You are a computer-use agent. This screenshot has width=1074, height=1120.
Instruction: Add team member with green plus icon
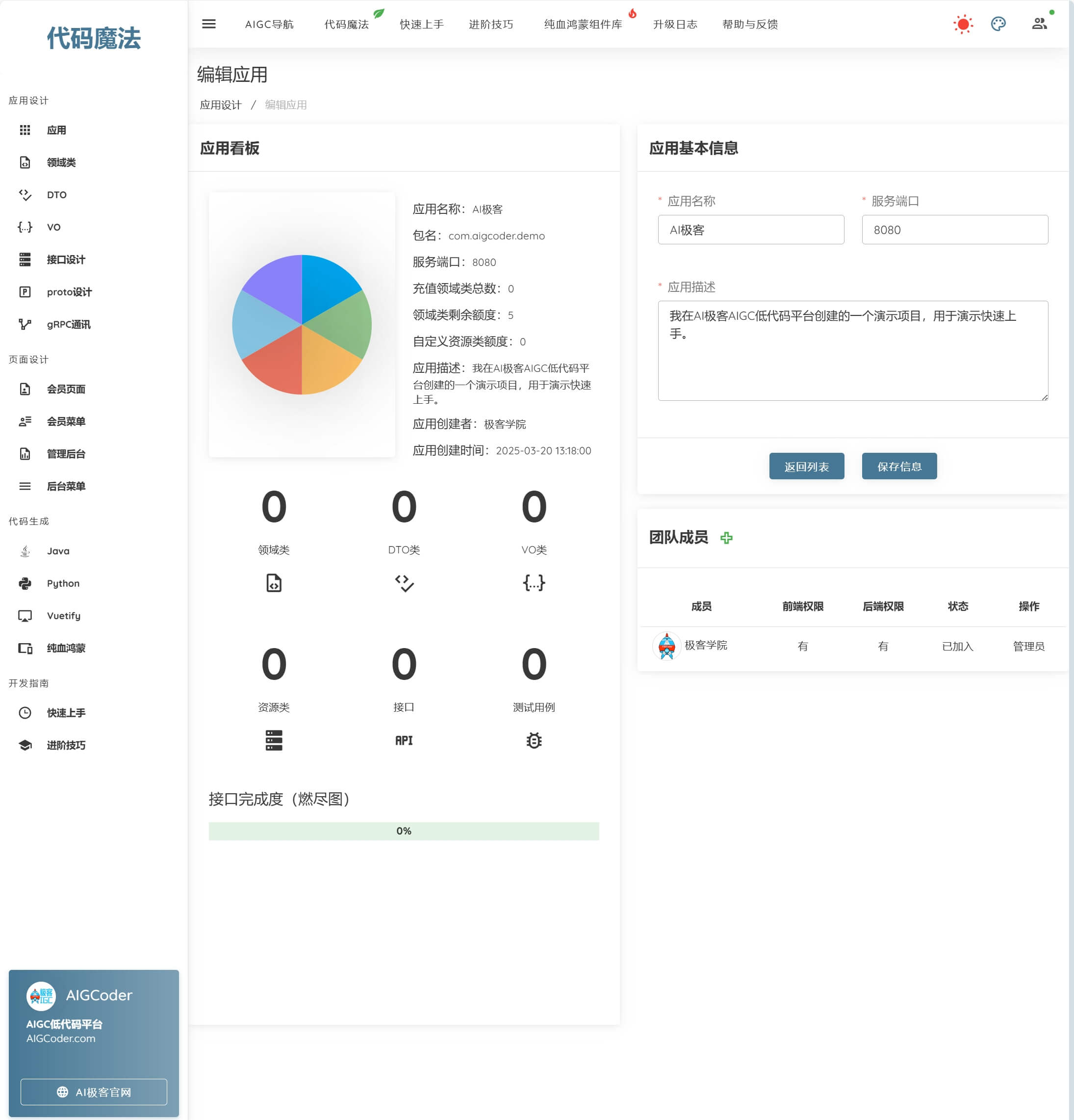pos(726,538)
